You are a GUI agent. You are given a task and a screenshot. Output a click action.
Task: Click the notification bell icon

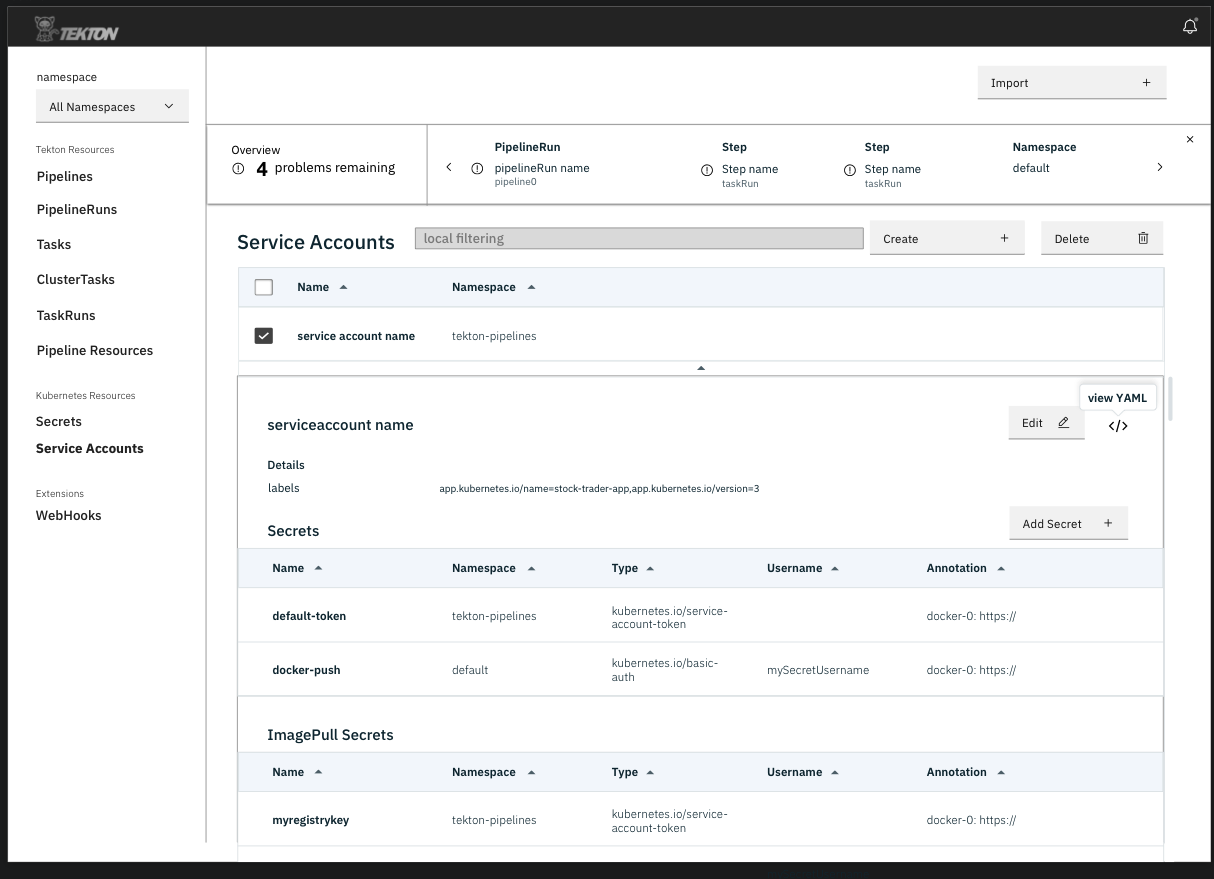pos(1189,25)
